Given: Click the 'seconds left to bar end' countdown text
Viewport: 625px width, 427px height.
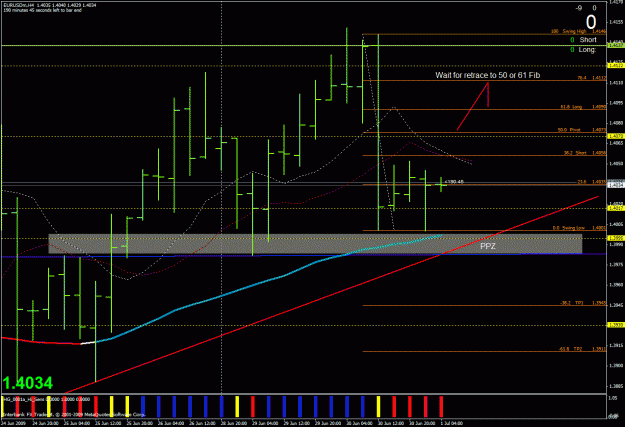Looking at the screenshot, I should [42, 10].
